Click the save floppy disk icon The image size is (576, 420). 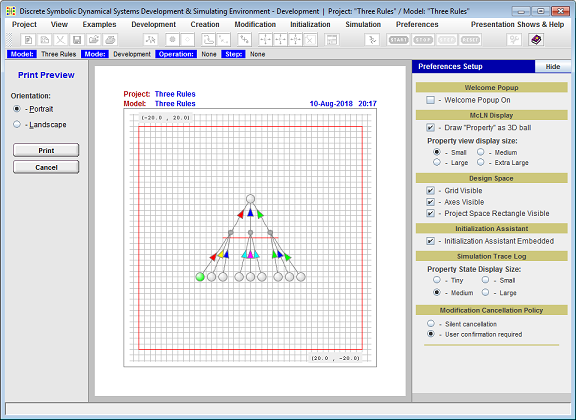(x=77, y=40)
